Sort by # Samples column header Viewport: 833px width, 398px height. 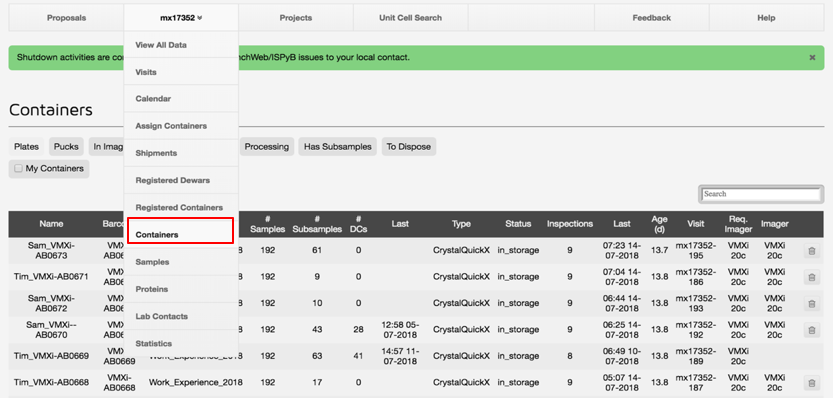point(268,224)
